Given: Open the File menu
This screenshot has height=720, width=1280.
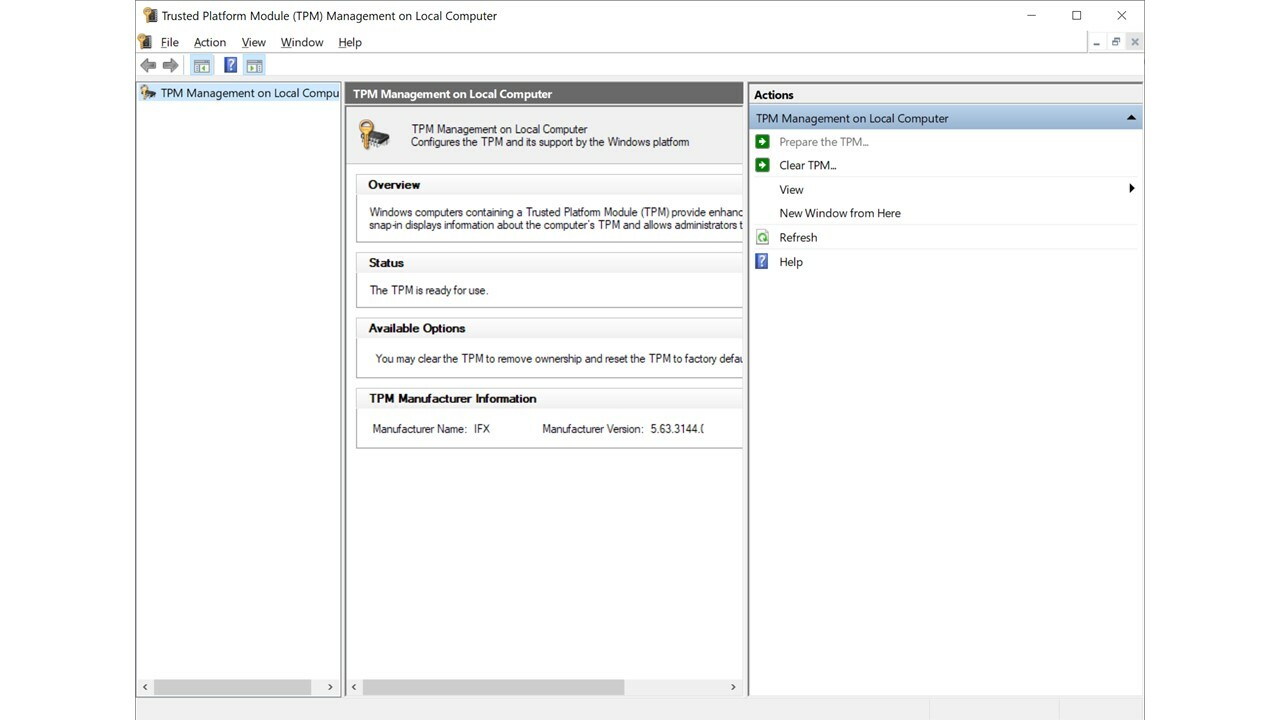Looking at the screenshot, I should pyautogui.click(x=170, y=42).
